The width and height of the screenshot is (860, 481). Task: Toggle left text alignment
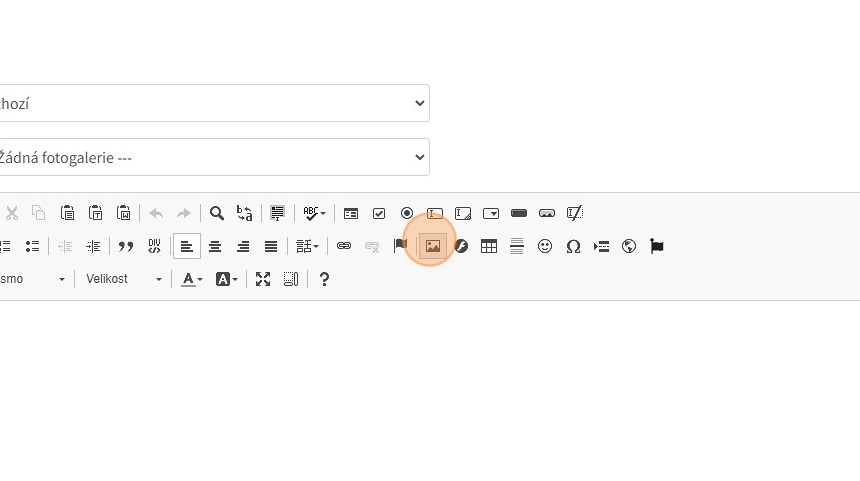187,246
